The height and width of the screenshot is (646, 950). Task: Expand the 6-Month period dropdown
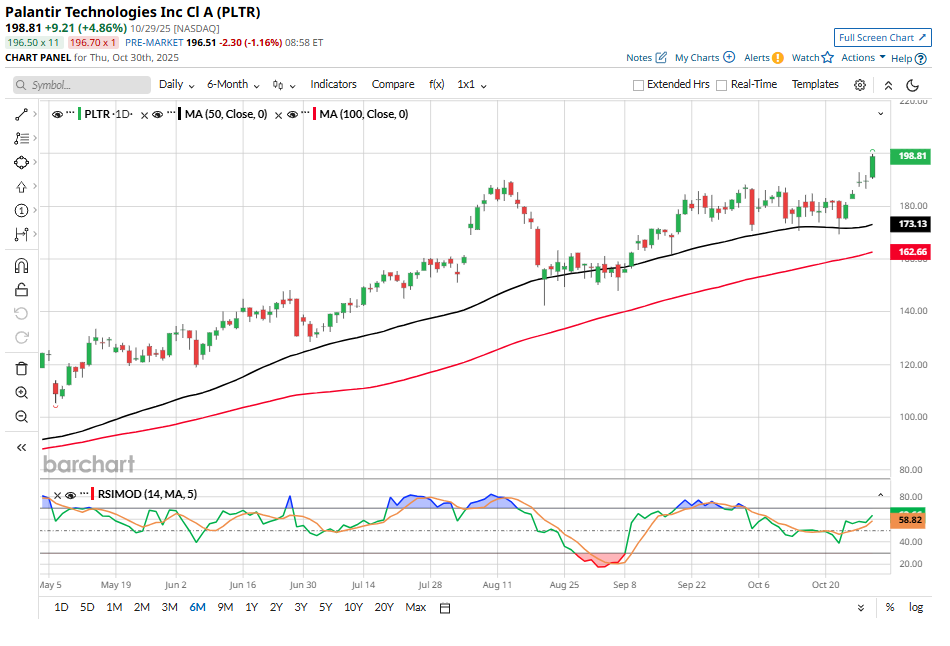point(232,85)
